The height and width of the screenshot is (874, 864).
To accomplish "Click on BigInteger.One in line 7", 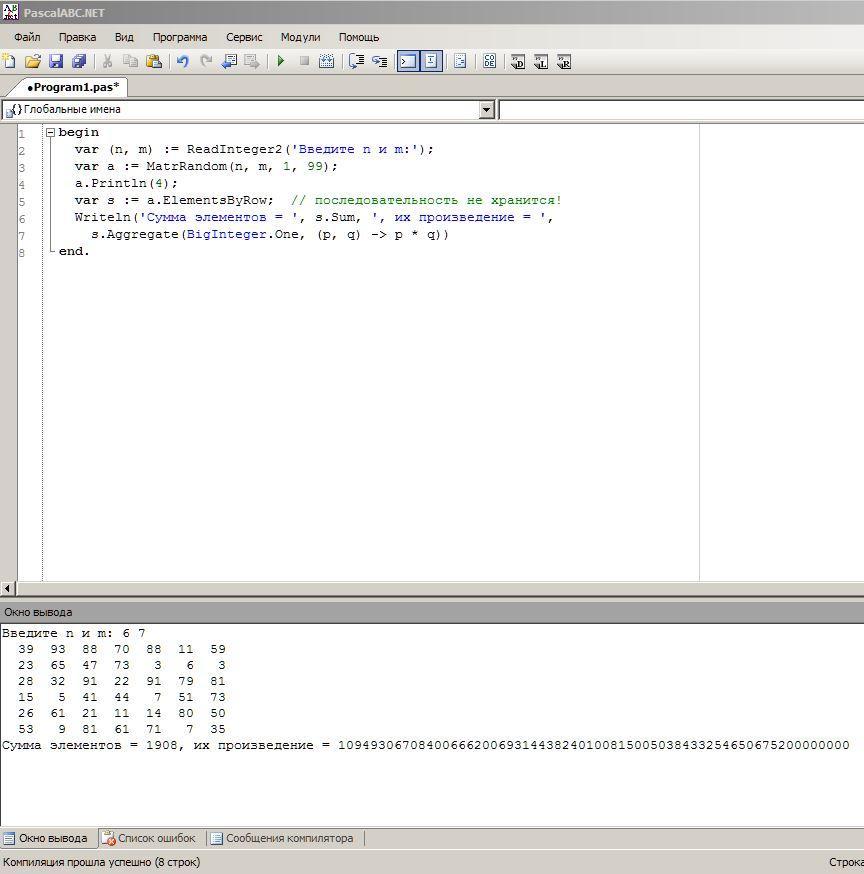I will pyautogui.click(x=243, y=234).
